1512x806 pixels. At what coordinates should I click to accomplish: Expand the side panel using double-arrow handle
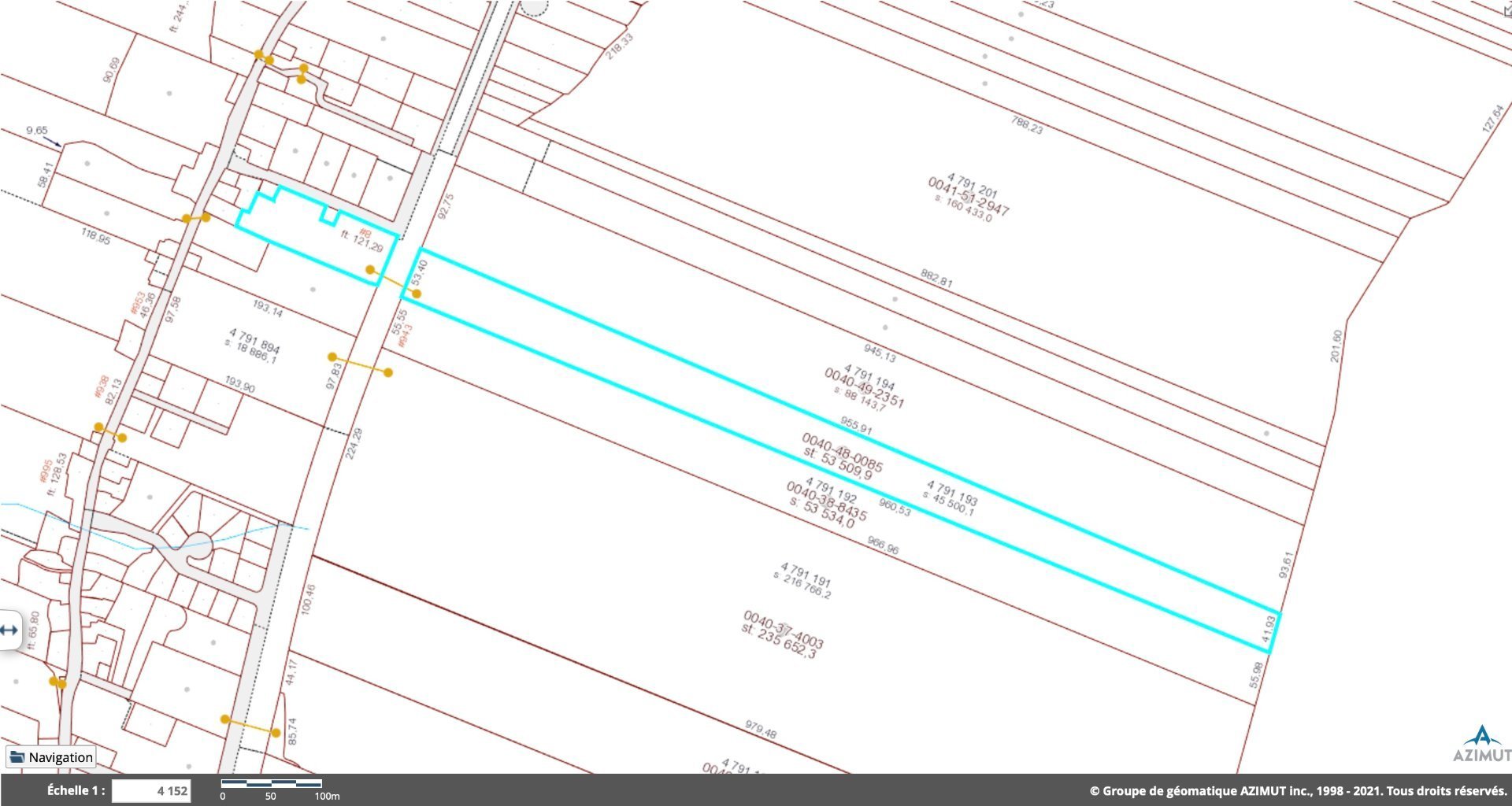[x=9, y=630]
